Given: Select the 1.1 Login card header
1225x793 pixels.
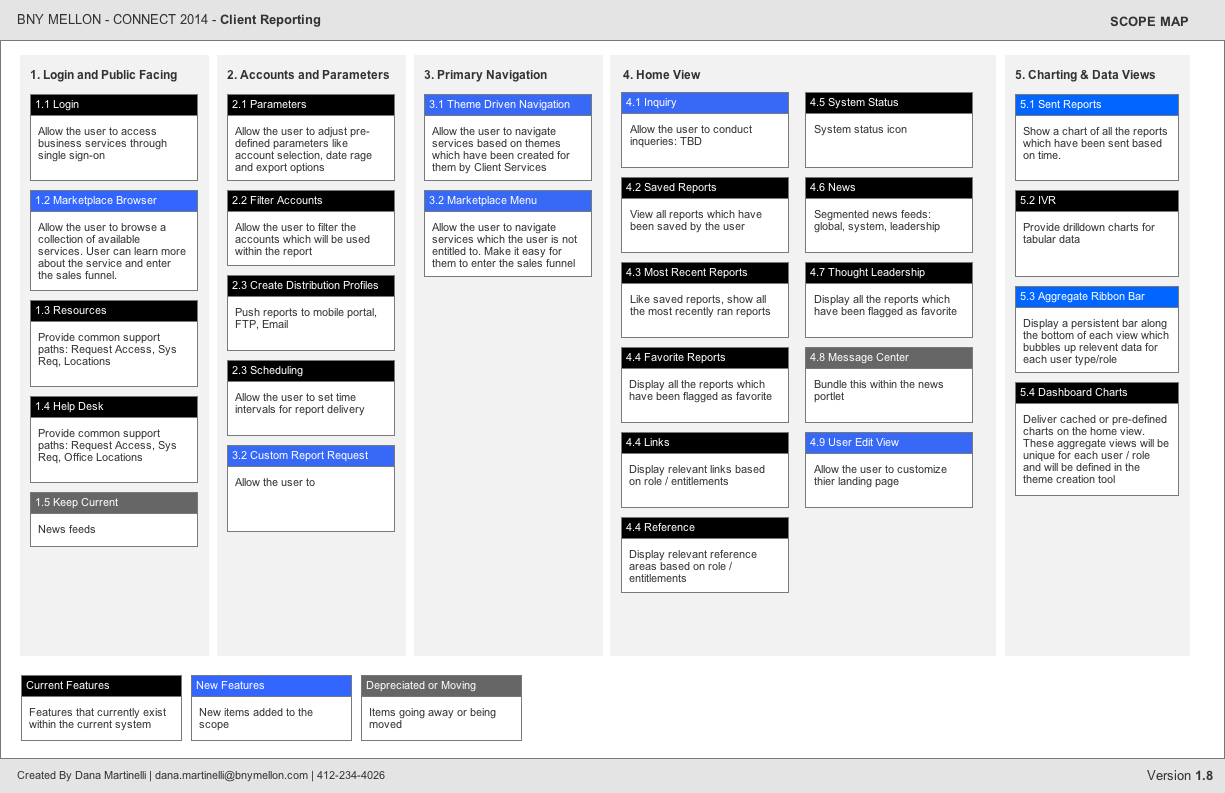Looking at the screenshot, I should coord(114,105).
